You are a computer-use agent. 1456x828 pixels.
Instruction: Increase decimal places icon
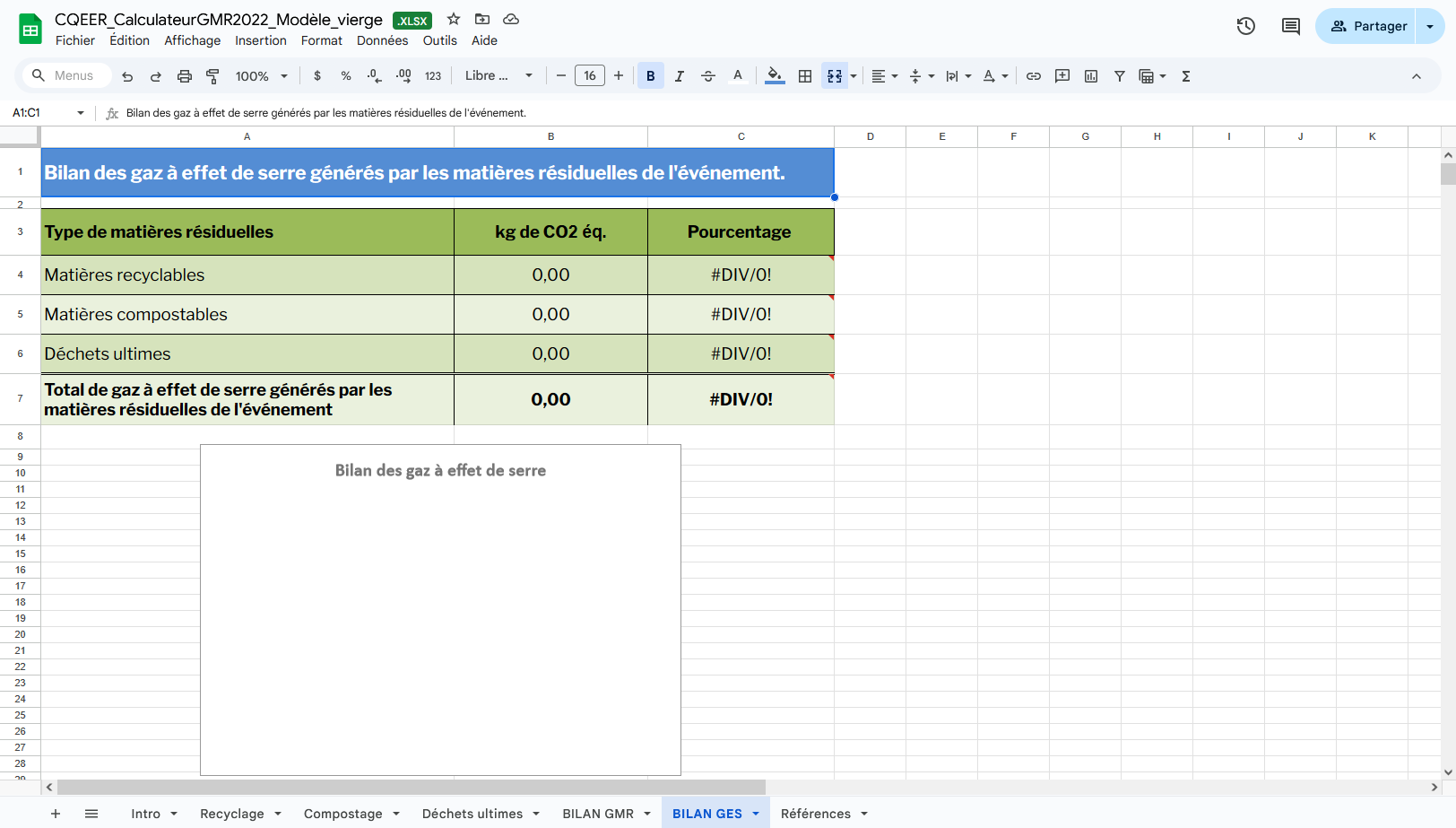403,76
